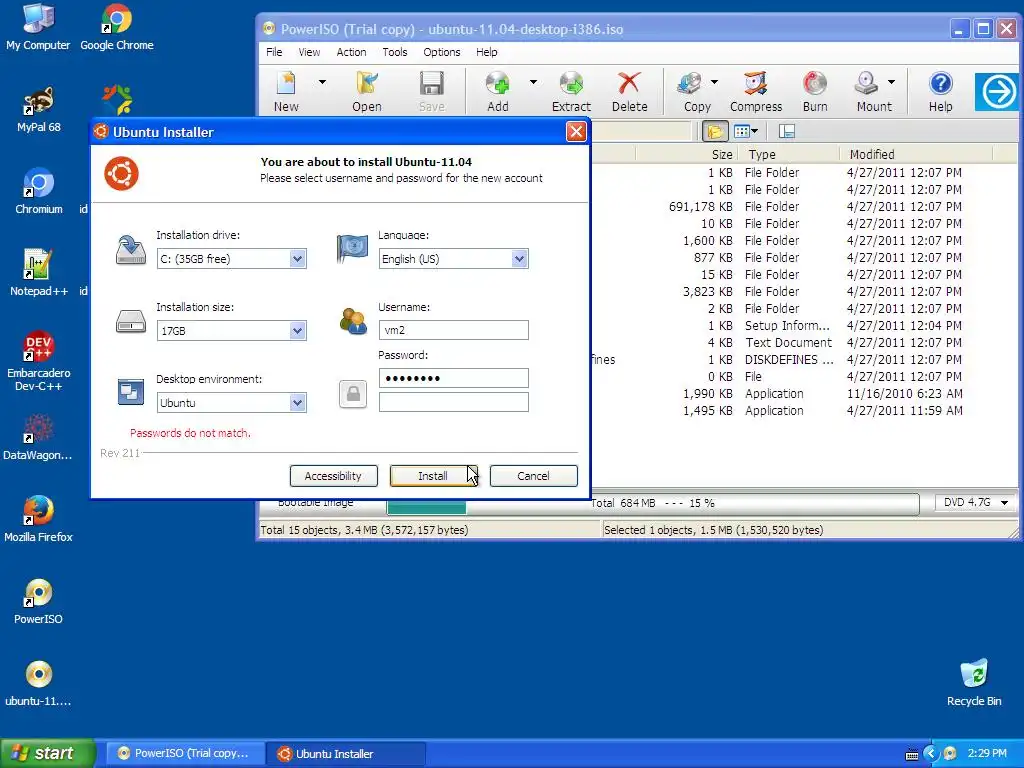Expand the Installation drive dropdown
Image resolution: width=1024 pixels, height=768 pixels.
[x=297, y=259]
